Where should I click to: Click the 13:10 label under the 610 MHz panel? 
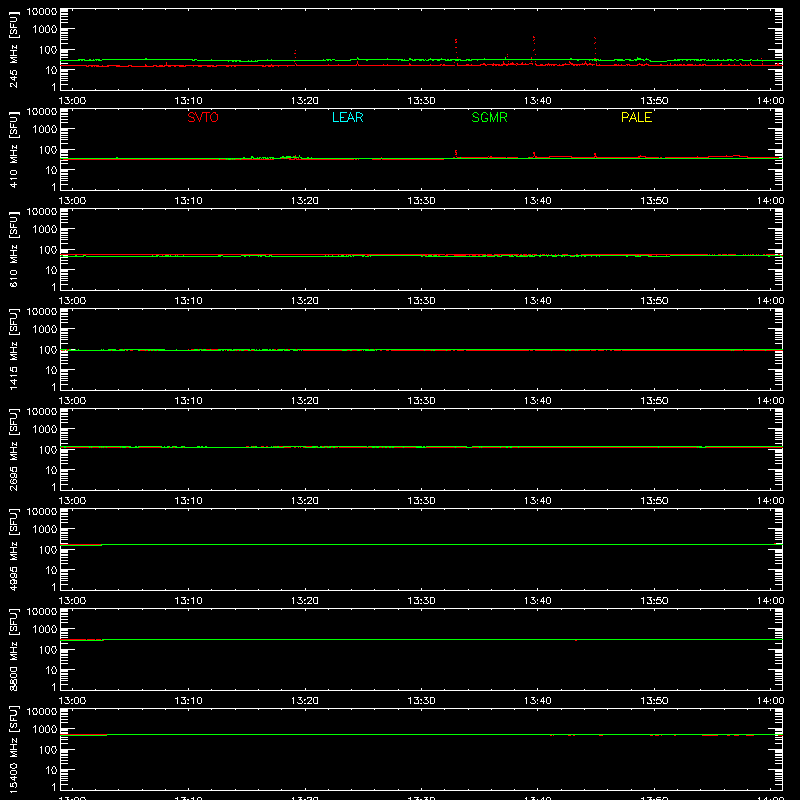coord(188,301)
